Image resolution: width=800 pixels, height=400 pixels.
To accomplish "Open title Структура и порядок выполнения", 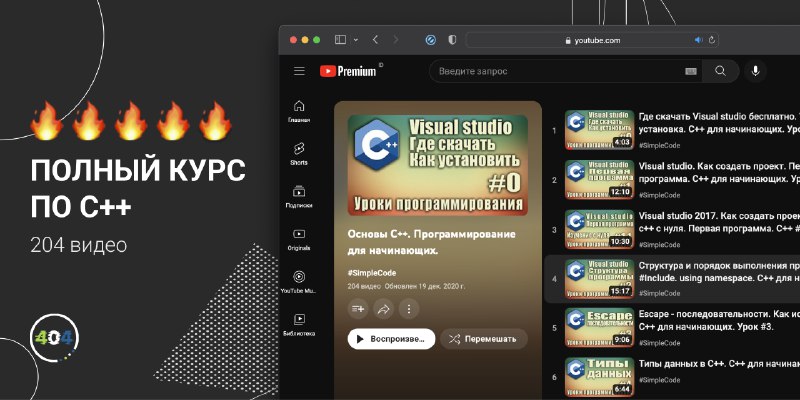I will coord(719,272).
